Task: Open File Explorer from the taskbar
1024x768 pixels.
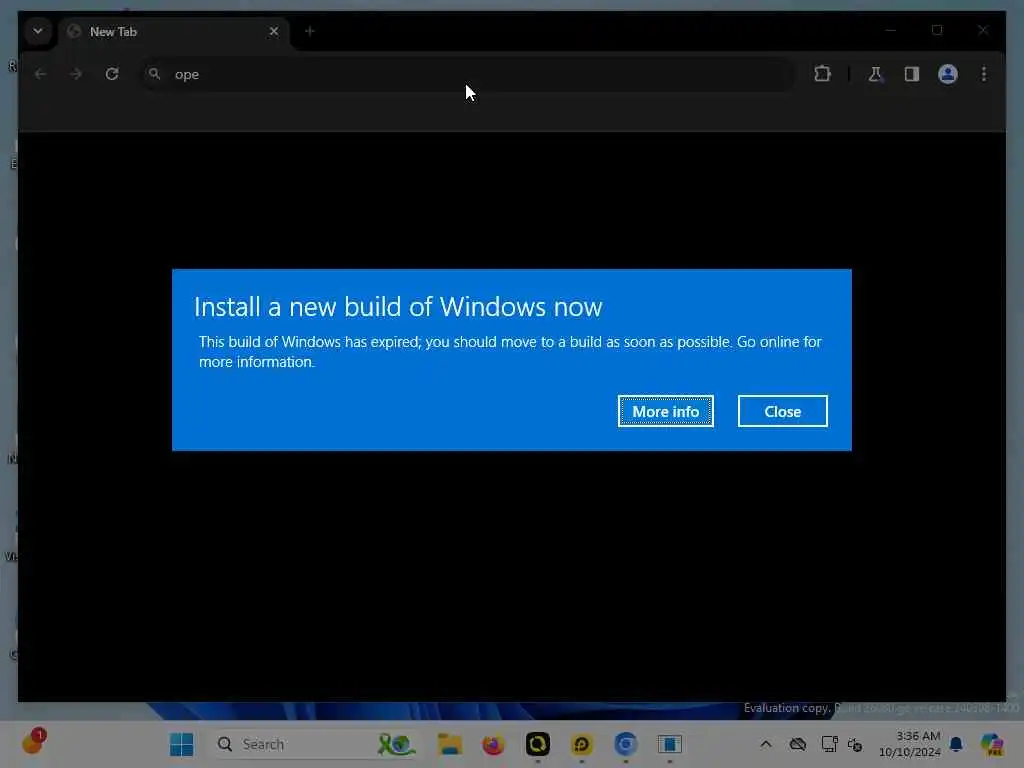Action: pyautogui.click(x=449, y=744)
